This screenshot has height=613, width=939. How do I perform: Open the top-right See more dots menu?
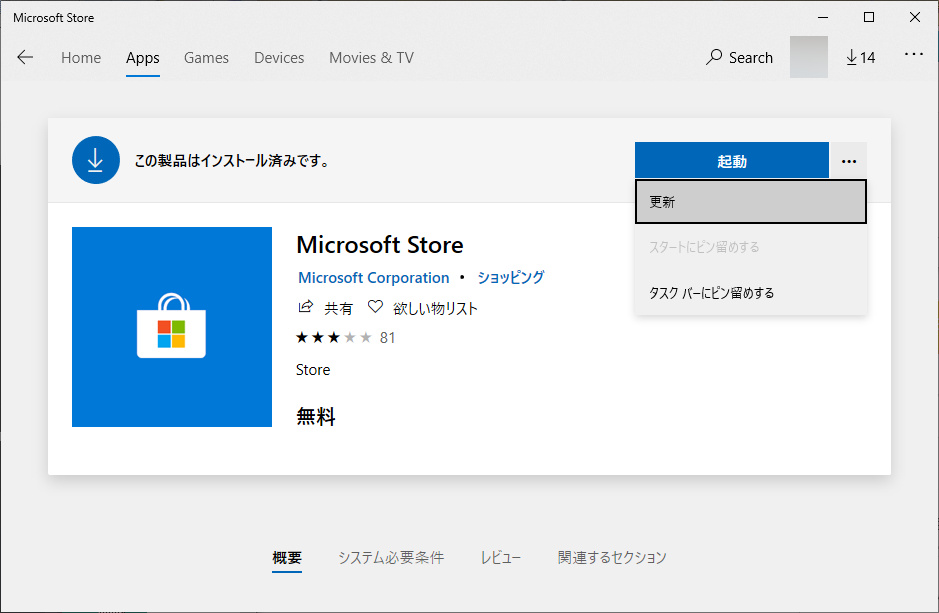pyautogui.click(x=914, y=54)
